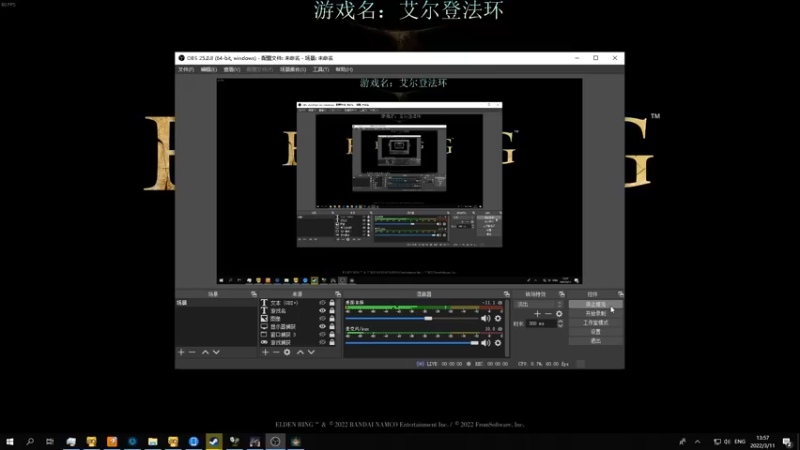Open transition properties gear icon

pos(559,314)
